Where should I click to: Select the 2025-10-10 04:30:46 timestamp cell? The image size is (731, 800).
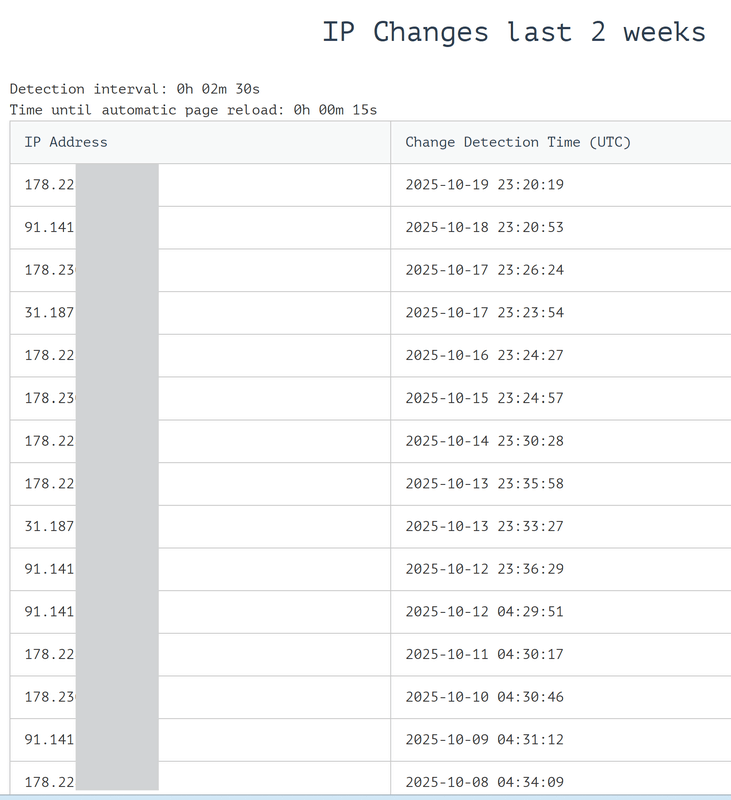click(x=484, y=697)
